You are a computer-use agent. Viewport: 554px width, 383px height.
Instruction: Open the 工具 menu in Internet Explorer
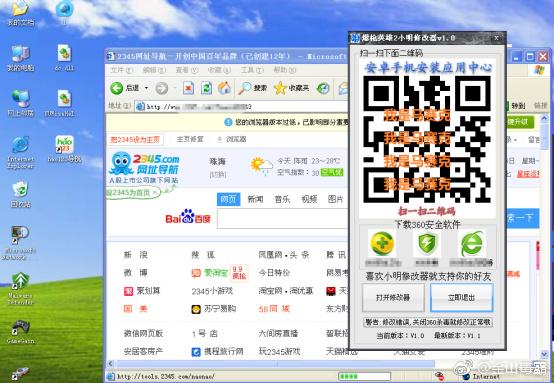click(x=252, y=70)
